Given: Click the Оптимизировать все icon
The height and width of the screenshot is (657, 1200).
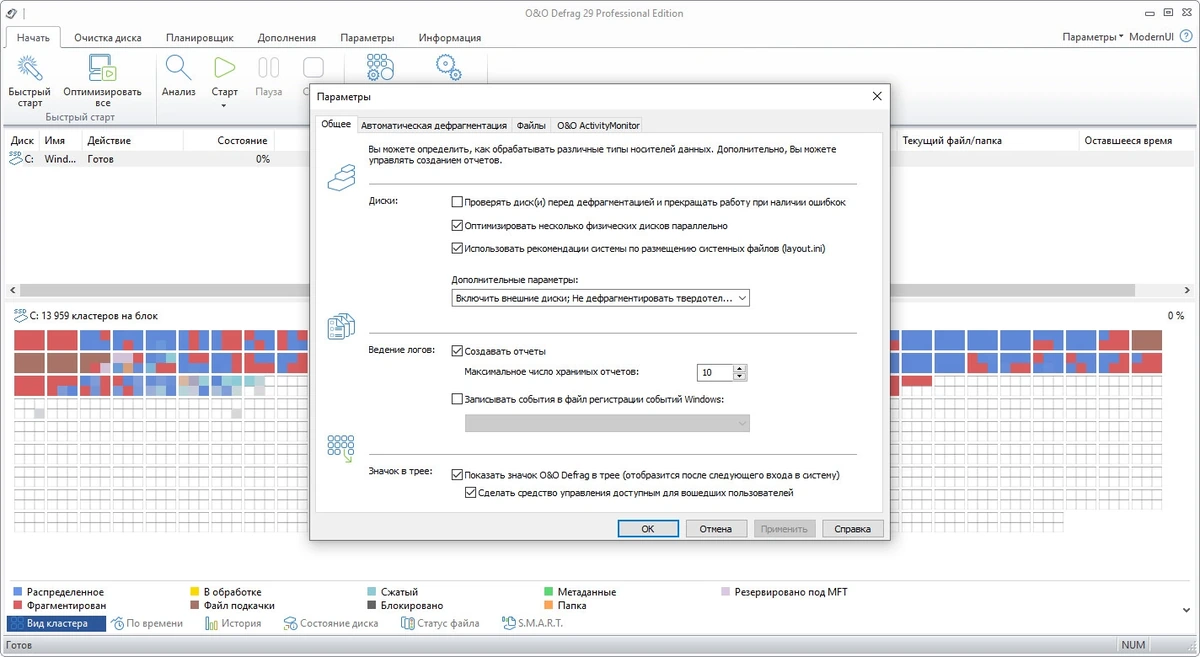Looking at the screenshot, I should click(x=102, y=69).
